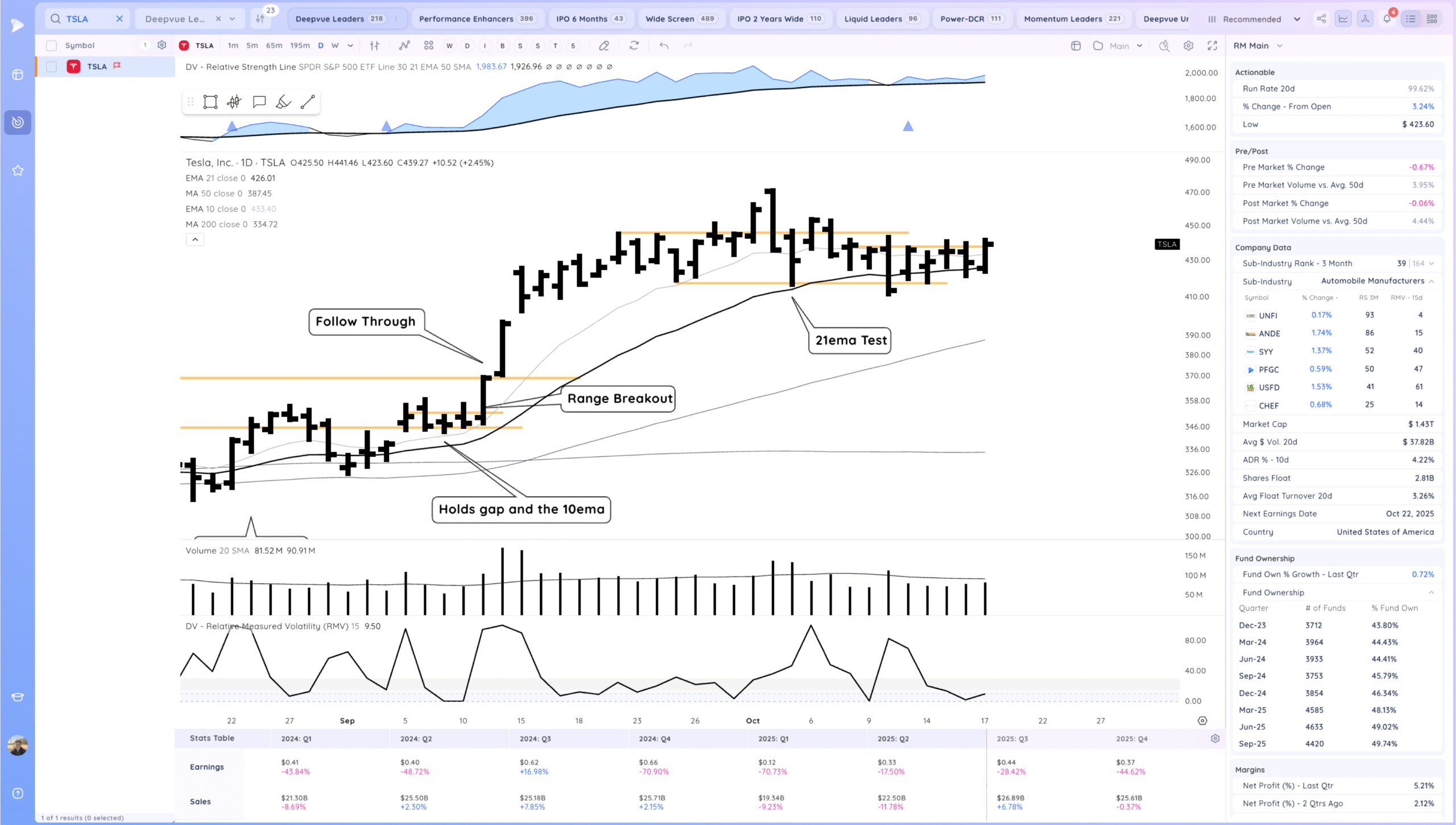1456x825 pixels.
Task: Pick the callout comment drawing tool
Action: click(259, 102)
